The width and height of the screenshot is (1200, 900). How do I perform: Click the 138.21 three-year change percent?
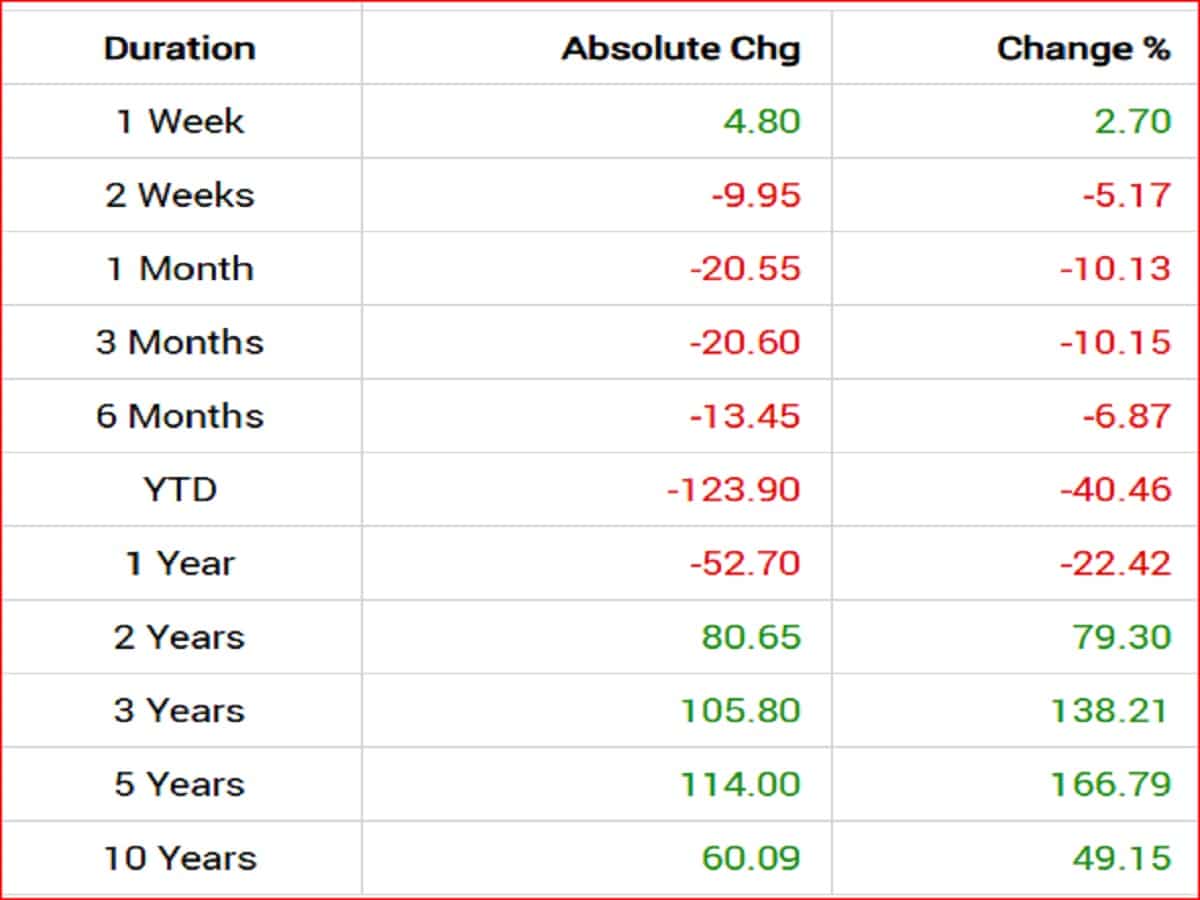pyautogui.click(x=1110, y=710)
